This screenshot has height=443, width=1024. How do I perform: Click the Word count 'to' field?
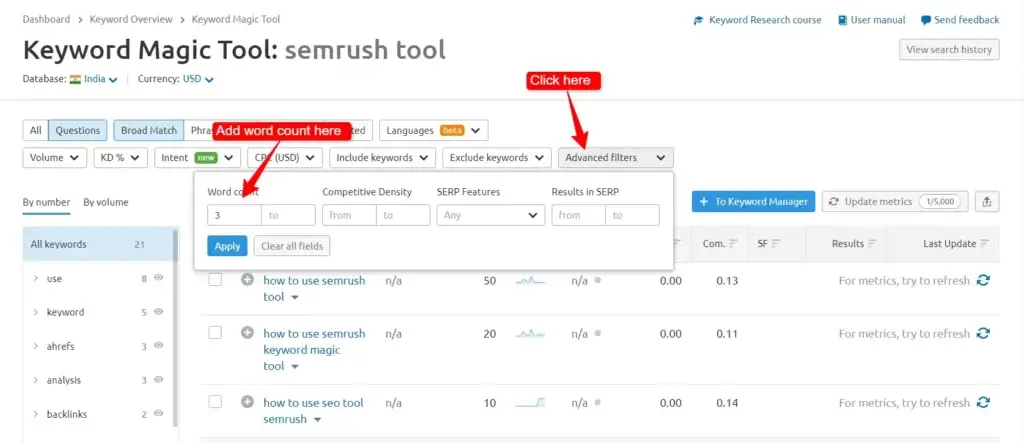pos(289,215)
